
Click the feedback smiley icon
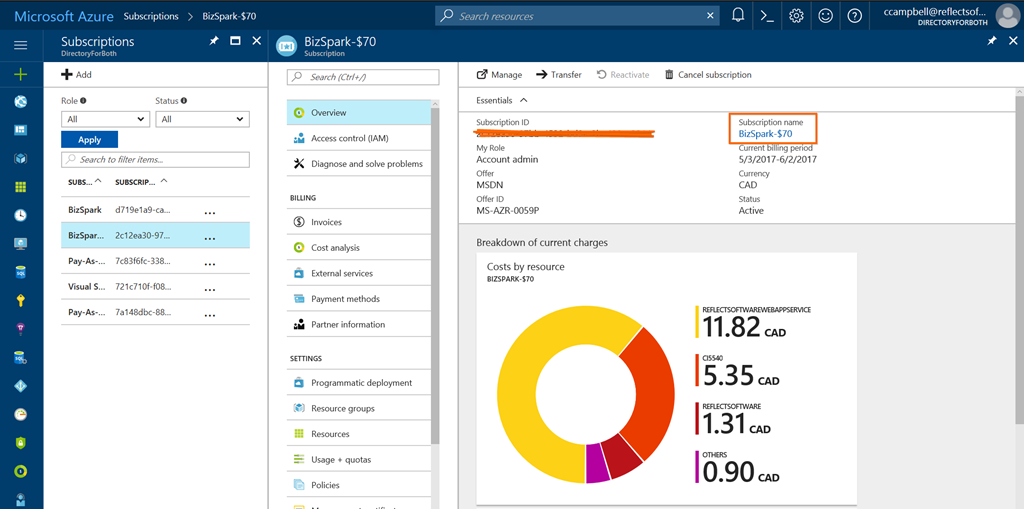825,16
